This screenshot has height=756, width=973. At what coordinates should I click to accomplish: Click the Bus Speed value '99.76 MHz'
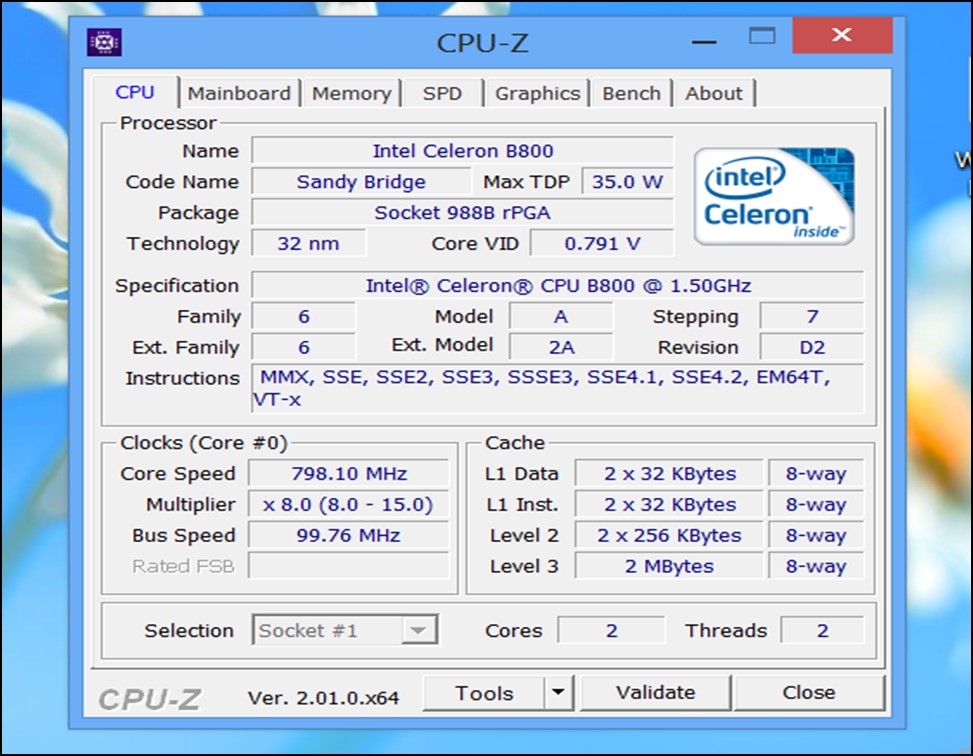coord(349,535)
